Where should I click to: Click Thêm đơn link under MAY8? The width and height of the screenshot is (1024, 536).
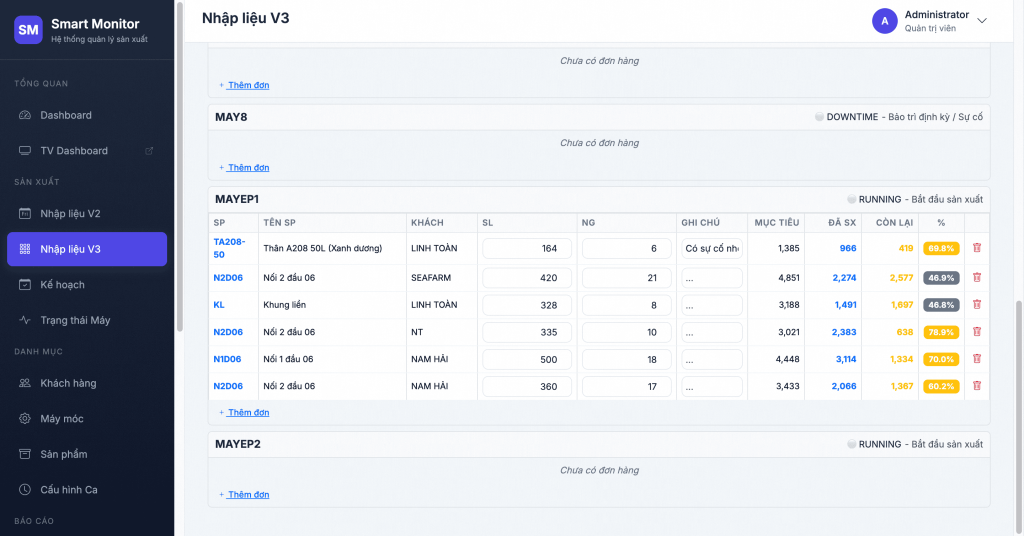tap(248, 167)
